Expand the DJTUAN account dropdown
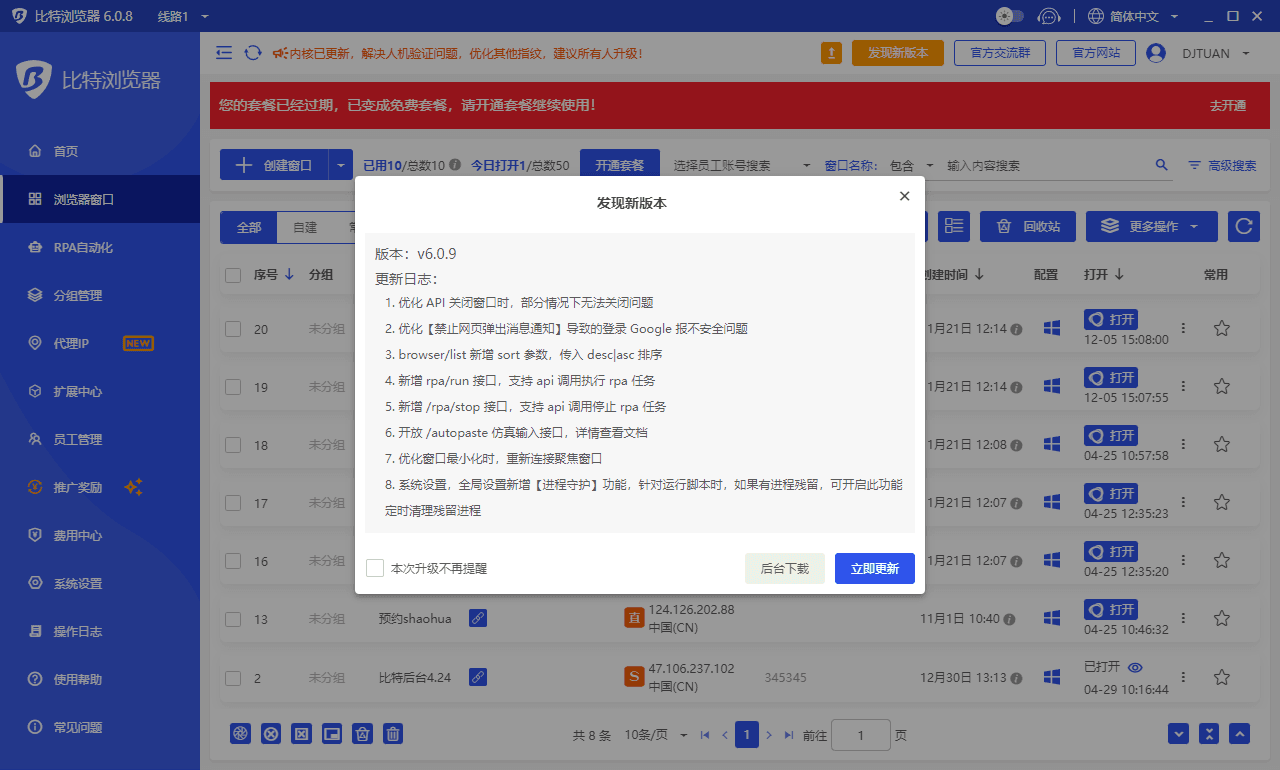Screen dimensions: 1280x770 pos(1216,53)
